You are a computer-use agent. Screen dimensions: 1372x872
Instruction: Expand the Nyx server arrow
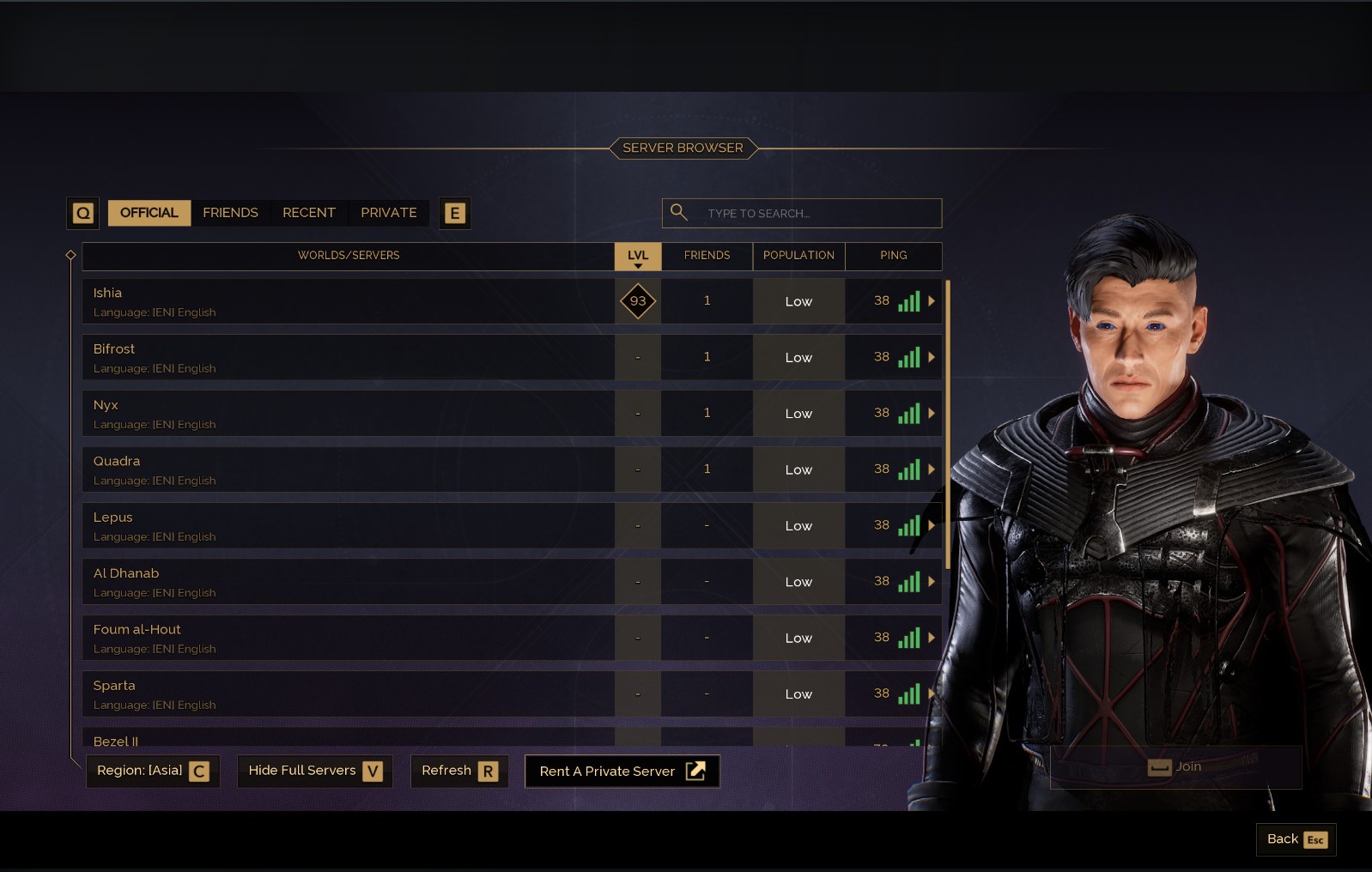932,414
